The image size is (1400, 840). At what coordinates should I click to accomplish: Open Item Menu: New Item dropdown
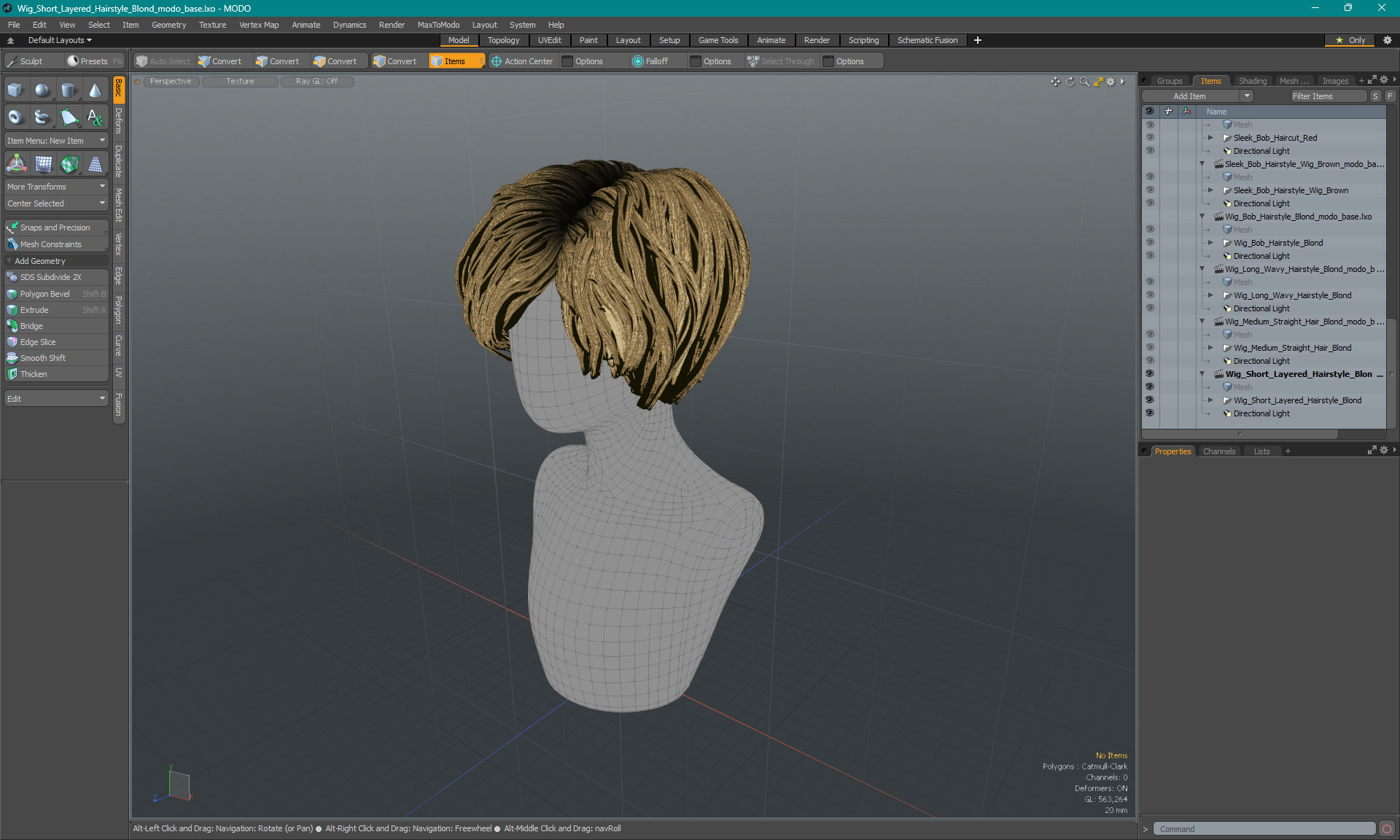point(56,141)
